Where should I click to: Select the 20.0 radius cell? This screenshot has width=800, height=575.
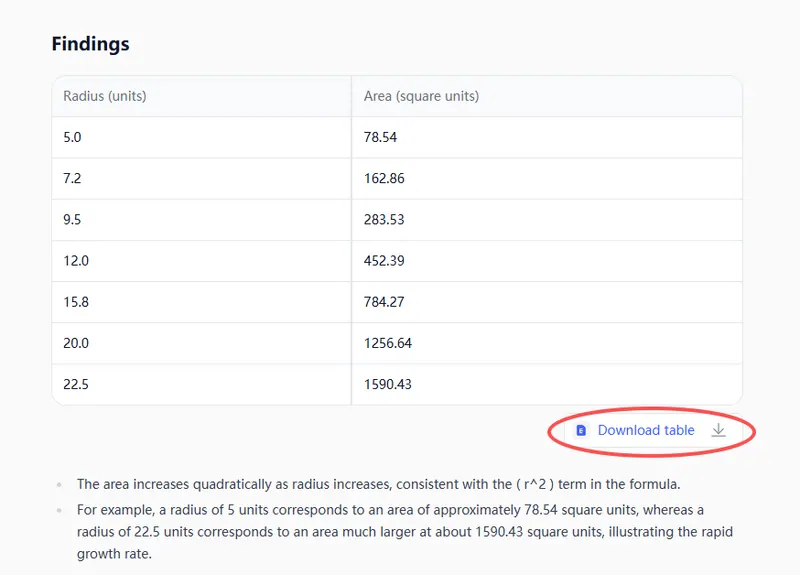point(76,343)
